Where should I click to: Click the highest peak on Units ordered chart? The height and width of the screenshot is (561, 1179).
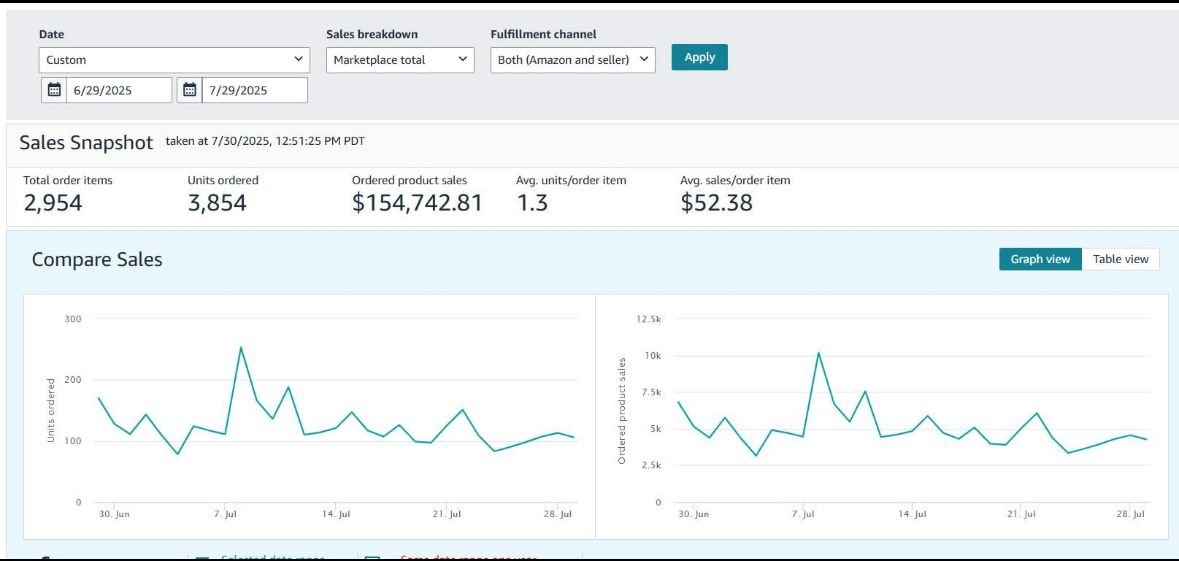[240, 348]
